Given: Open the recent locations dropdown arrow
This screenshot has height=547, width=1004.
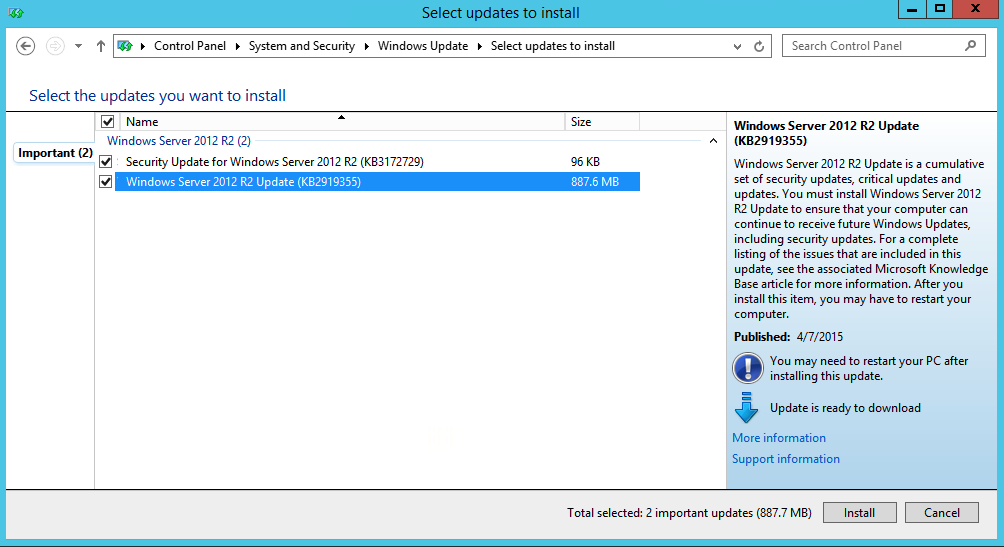Looking at the screenshot, I should click(x=78, y=46).
